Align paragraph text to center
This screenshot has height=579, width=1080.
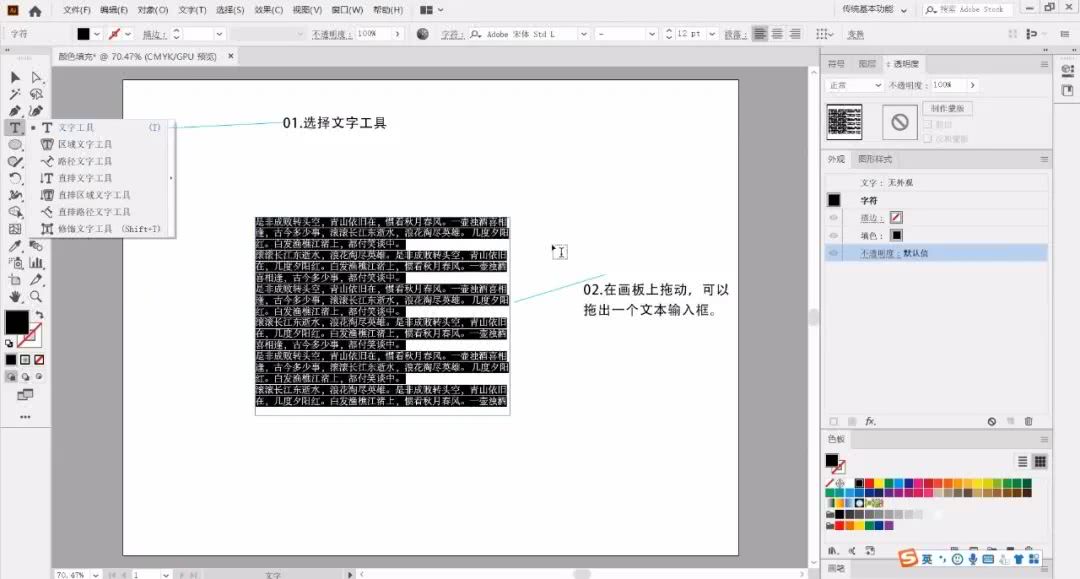(778, 33)
